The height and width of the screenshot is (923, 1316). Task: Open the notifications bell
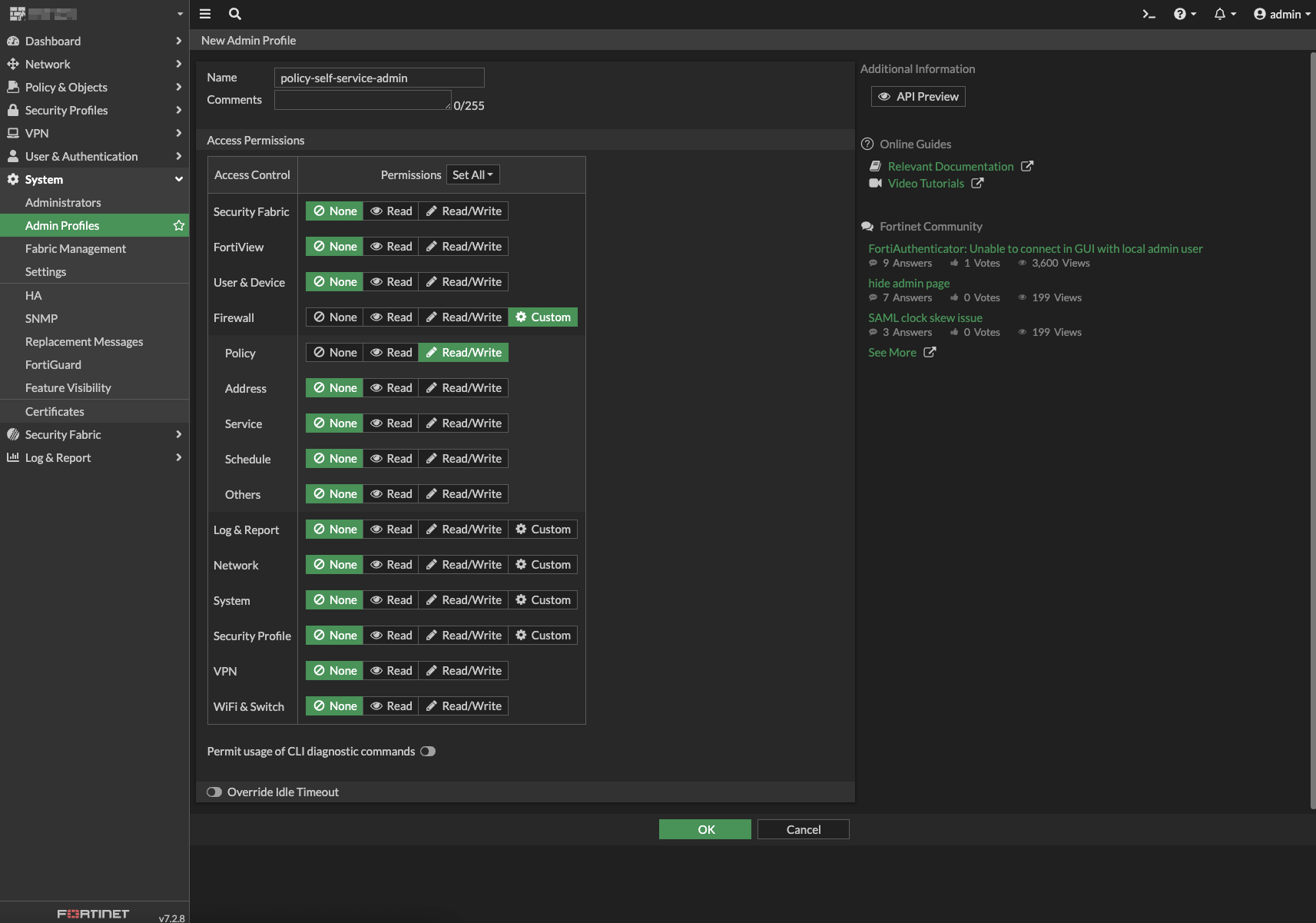pyautogui.click(x=1220, y=14)
